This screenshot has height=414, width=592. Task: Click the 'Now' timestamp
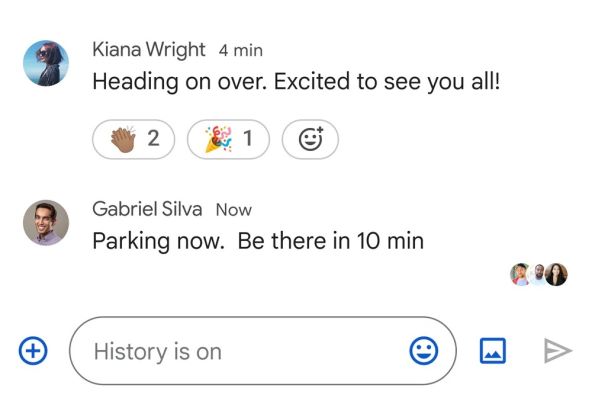click(x=234, y=210)
